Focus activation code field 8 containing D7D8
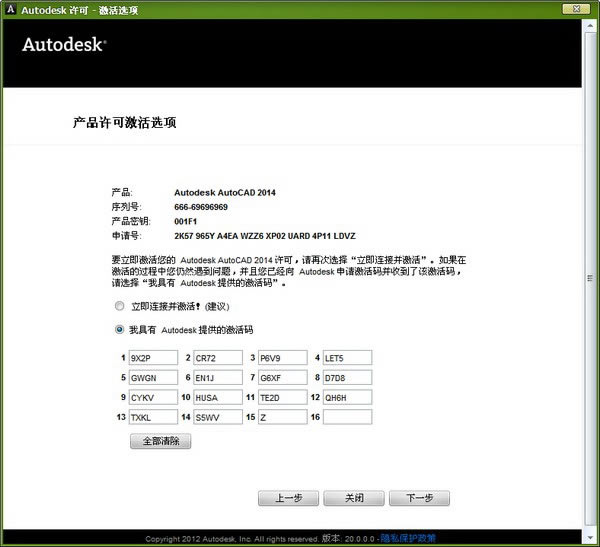 347,378
